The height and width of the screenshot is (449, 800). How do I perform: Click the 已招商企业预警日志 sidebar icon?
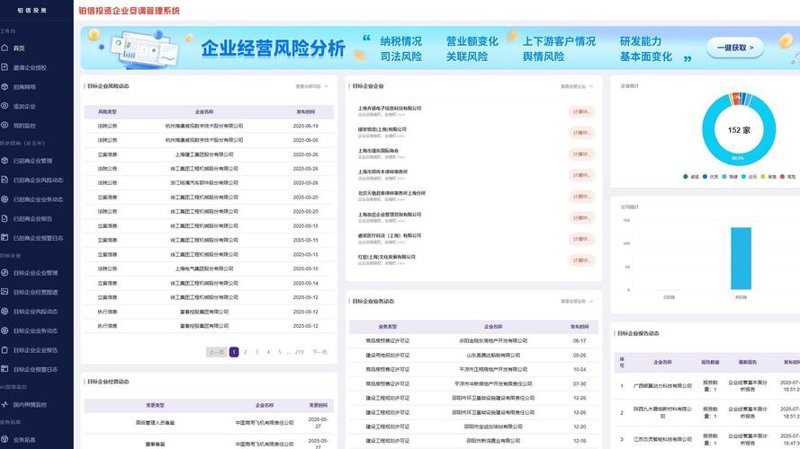coord(5,237)
